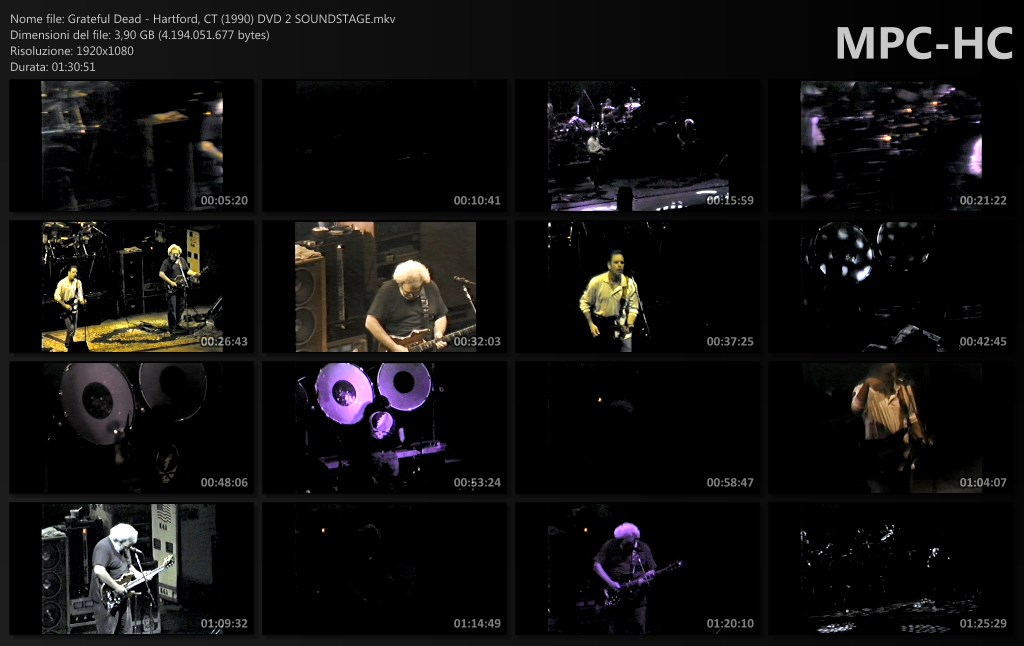The height and width of the screenshot is (646, 1024).
Task: Select the dark thumbnail at 01:14:49
Action: click(x=384, y=569)
